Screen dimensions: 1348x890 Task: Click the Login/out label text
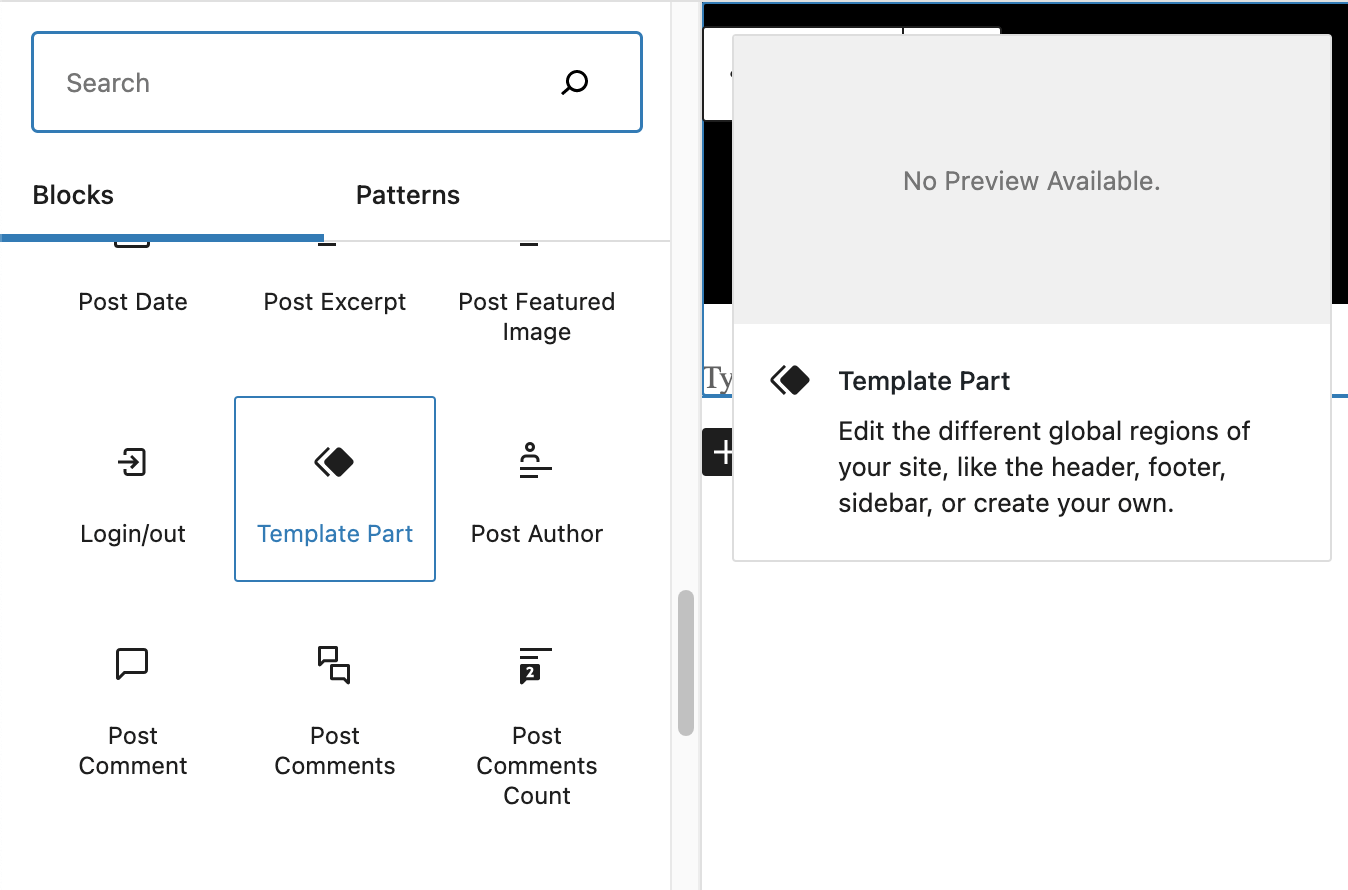point(133,533)
